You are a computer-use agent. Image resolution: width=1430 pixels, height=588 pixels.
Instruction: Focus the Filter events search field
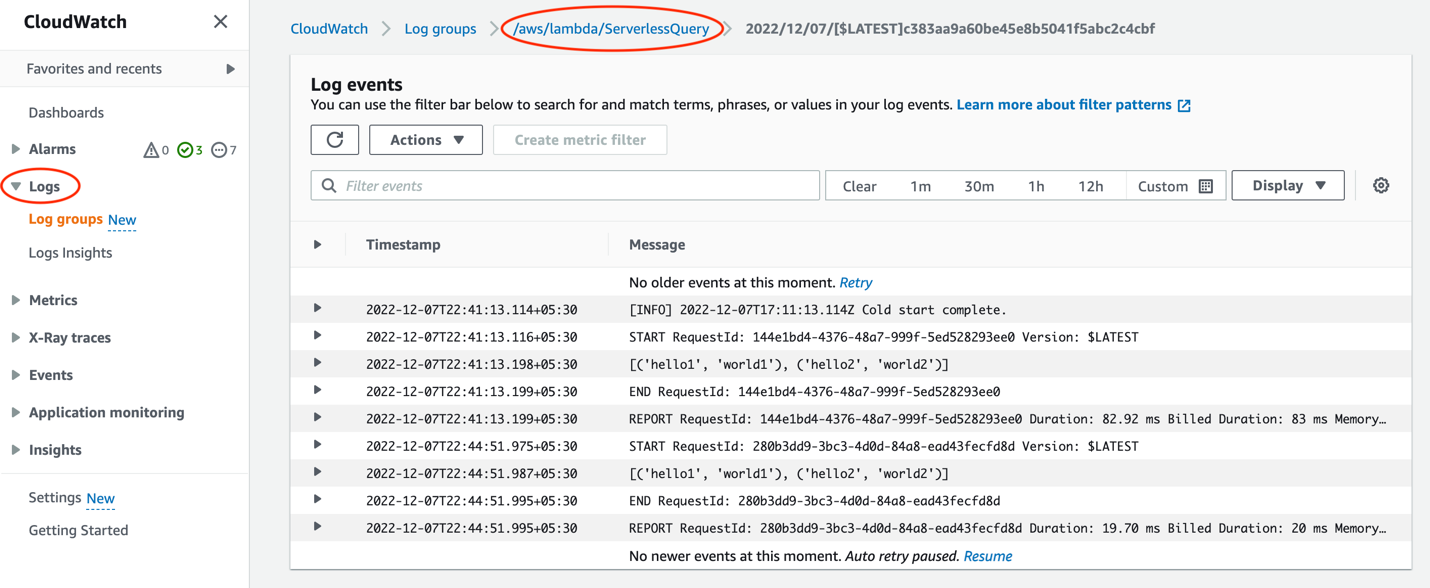point(565,186)
